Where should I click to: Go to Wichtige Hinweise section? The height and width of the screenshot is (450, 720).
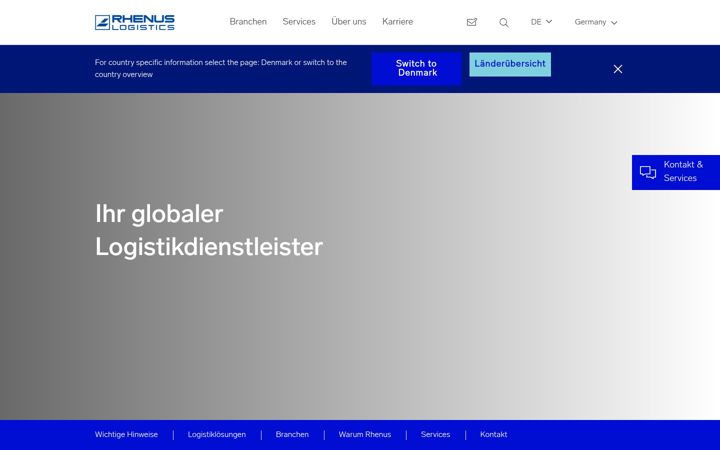click(126, 434)
